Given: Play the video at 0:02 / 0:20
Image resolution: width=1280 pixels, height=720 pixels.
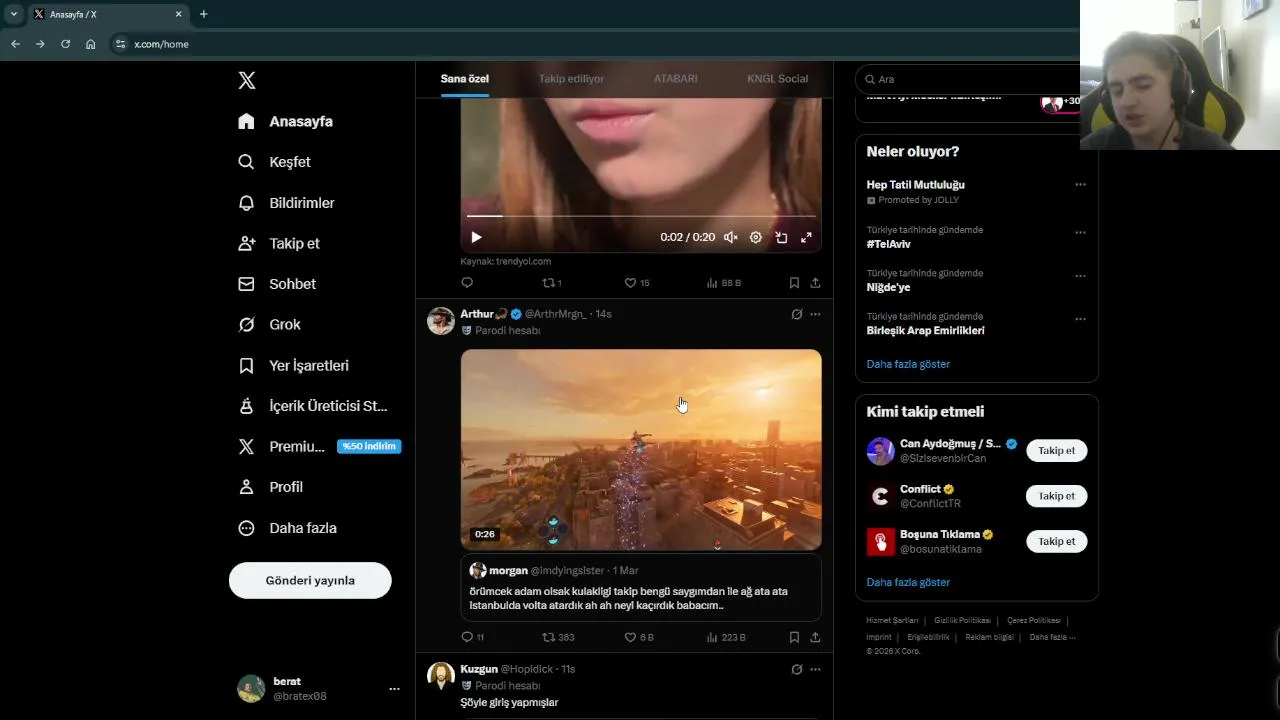Looking at the screenshot, I should pos(476,237).
